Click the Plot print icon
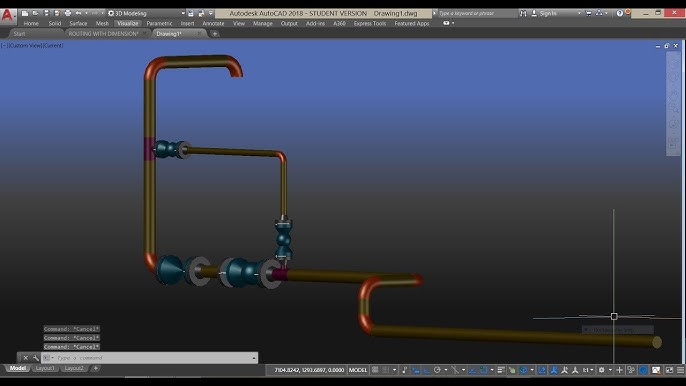The width and height of the screenshot is (686, 386). (x=68, y=14)
